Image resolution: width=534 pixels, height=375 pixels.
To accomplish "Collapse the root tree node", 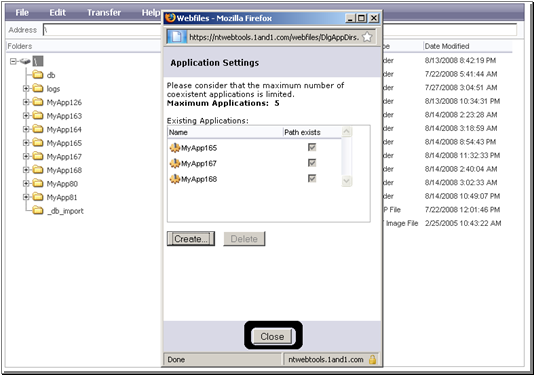I will (x=13, y=61).
